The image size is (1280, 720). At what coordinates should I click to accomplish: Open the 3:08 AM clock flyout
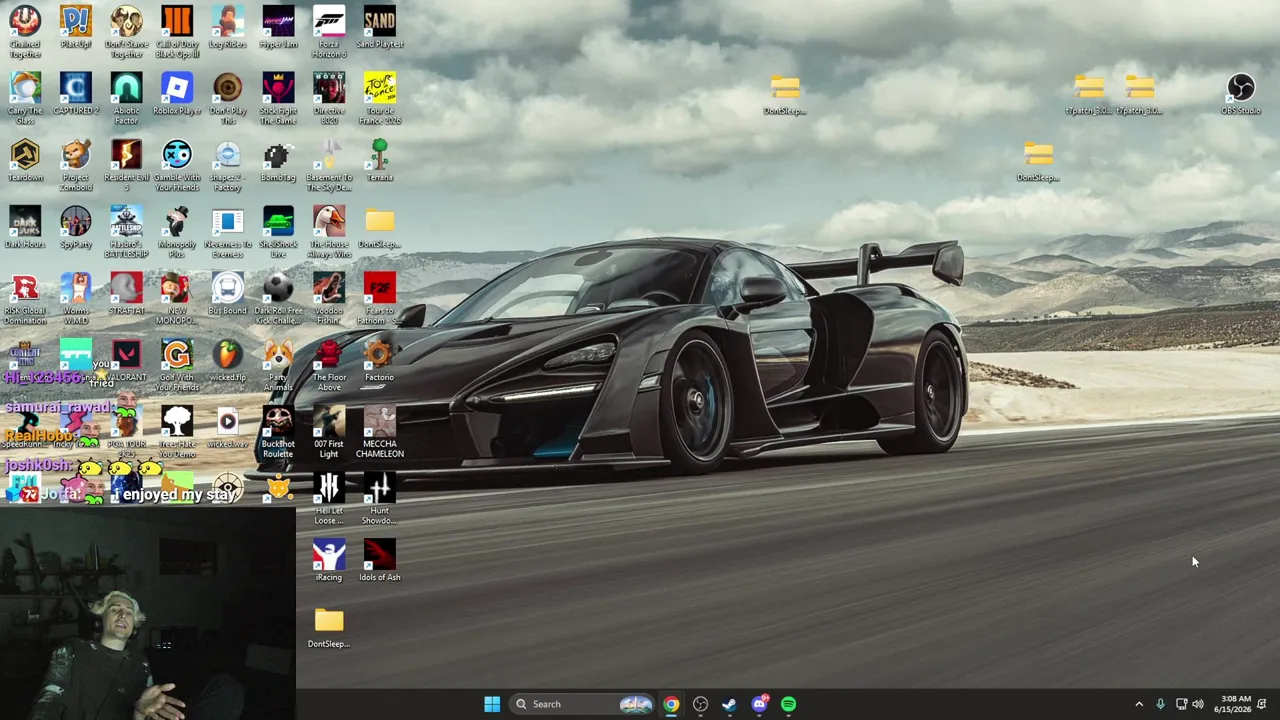[1235, 704]
